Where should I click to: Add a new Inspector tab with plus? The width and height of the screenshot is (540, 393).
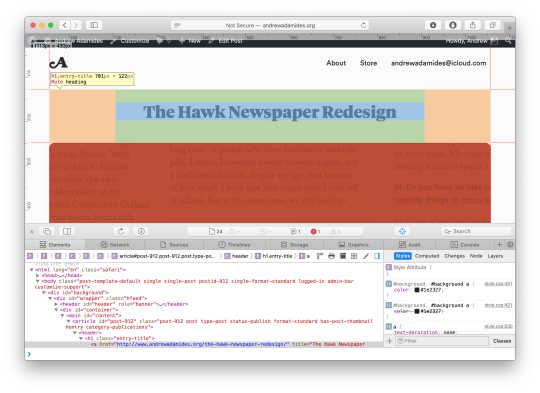coord(499,245)
